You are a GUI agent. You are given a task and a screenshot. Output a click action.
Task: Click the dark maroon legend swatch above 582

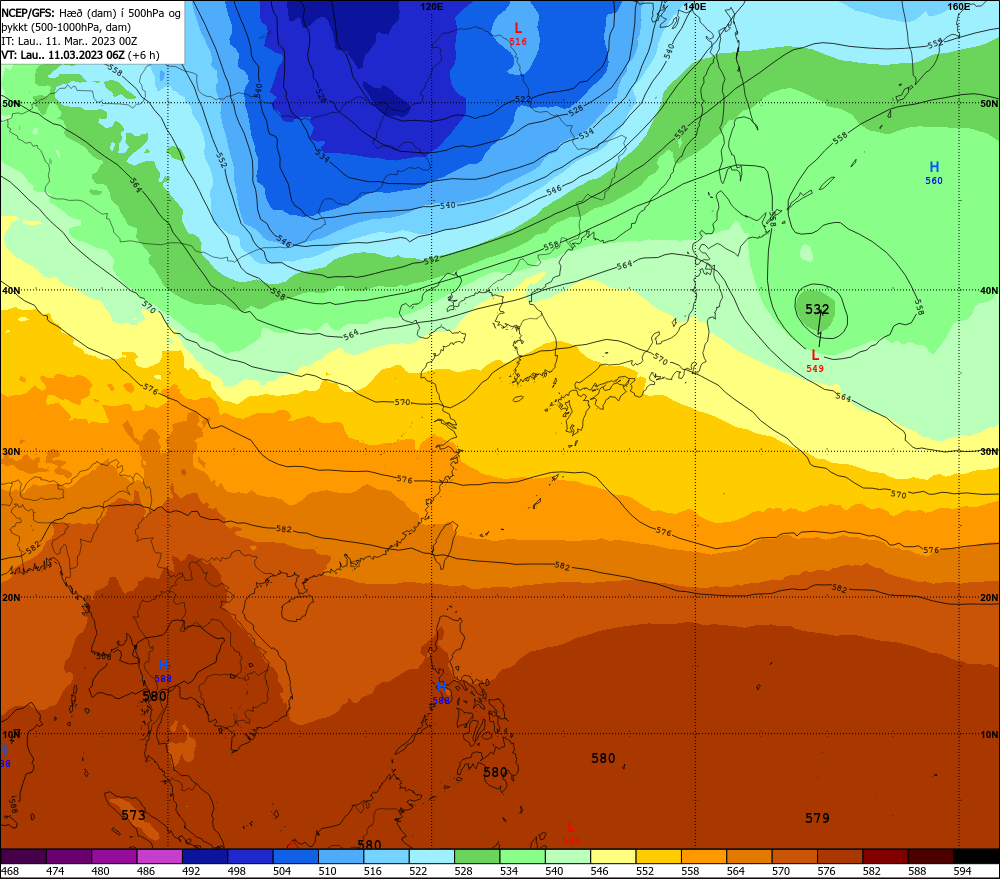[x=885, y=856]
